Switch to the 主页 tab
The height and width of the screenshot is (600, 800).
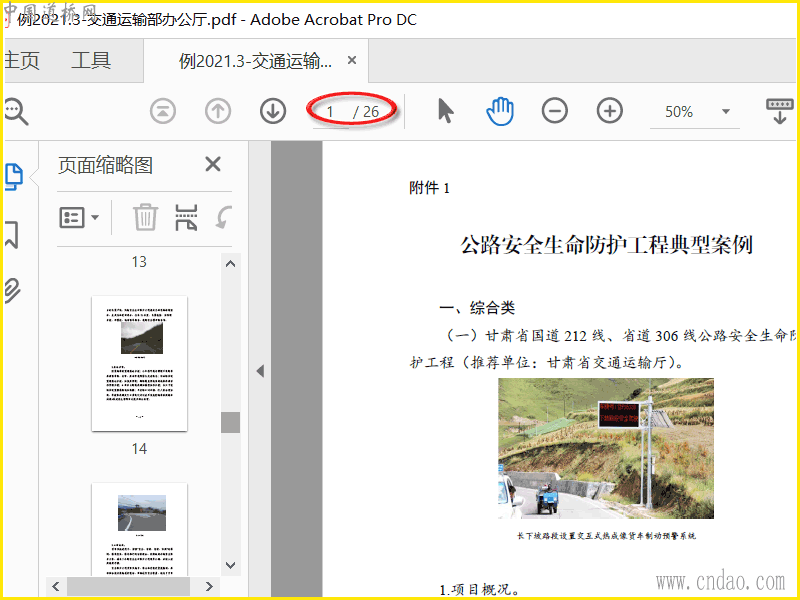[x=22, y=61]
